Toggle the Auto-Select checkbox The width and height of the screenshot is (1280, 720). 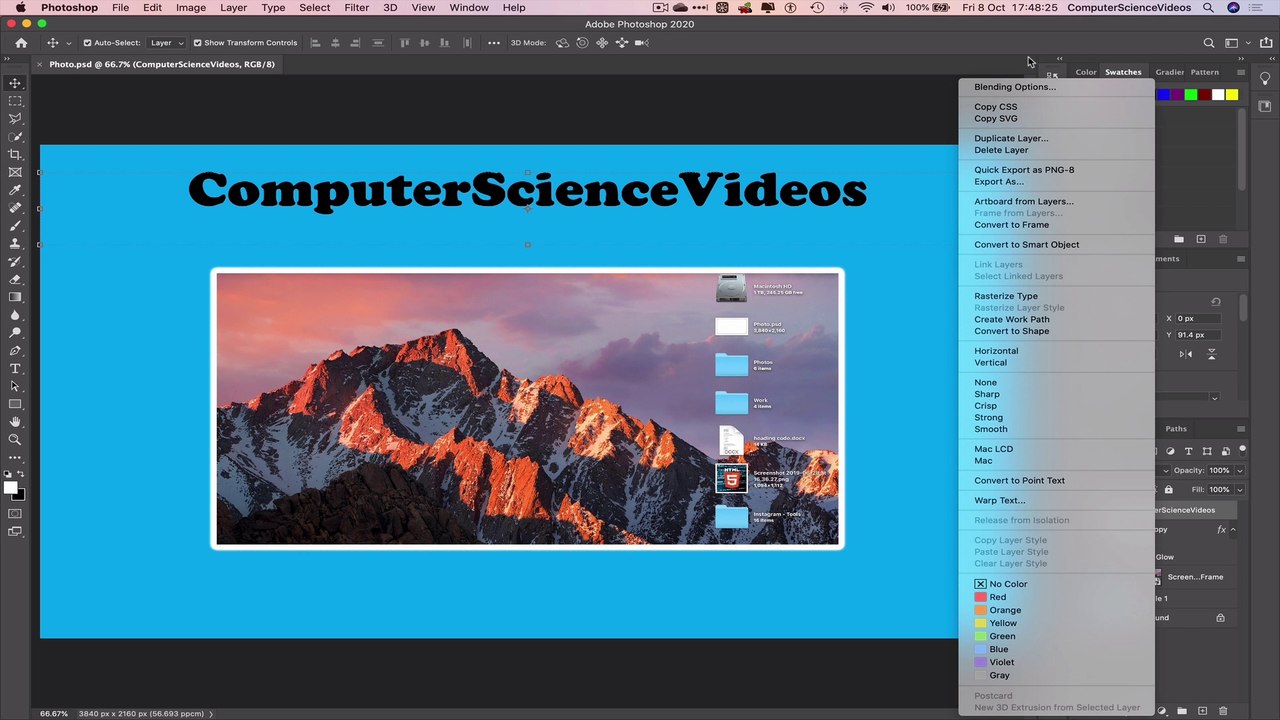click(87, 43)
